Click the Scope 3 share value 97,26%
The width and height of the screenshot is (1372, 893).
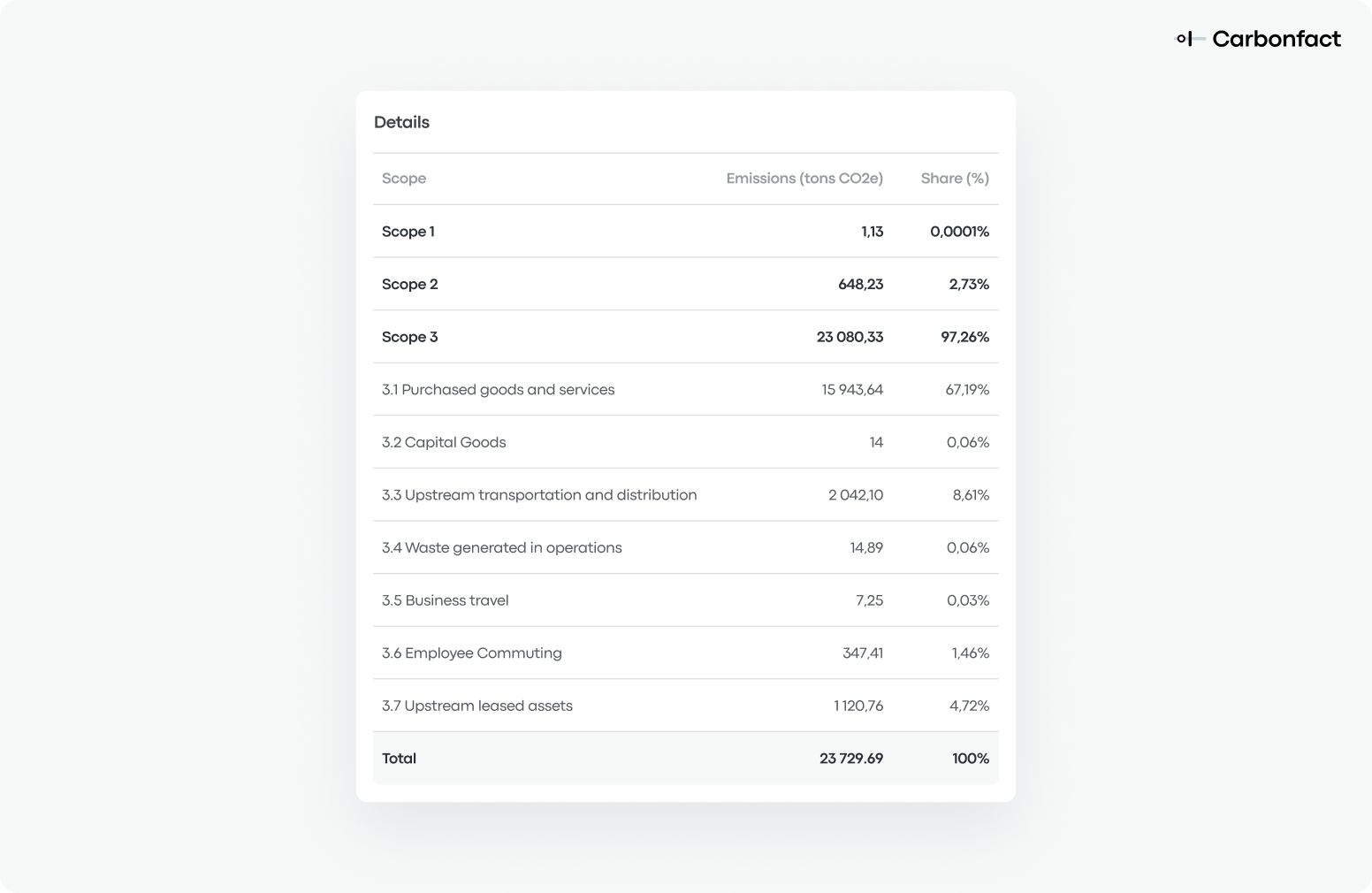pyautogui.click(x=964, y=337)
